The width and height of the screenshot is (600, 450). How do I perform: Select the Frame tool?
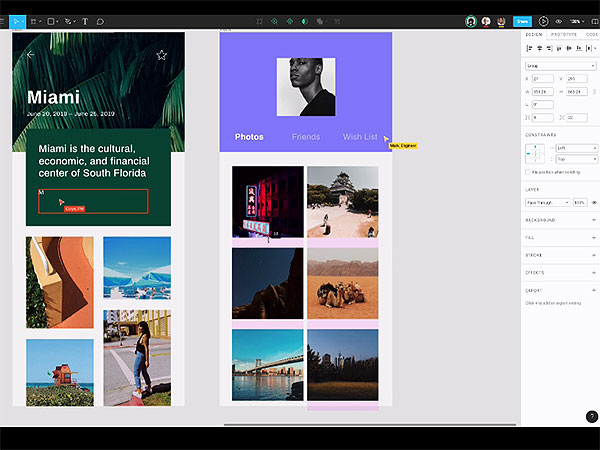[x=33, y=21]
